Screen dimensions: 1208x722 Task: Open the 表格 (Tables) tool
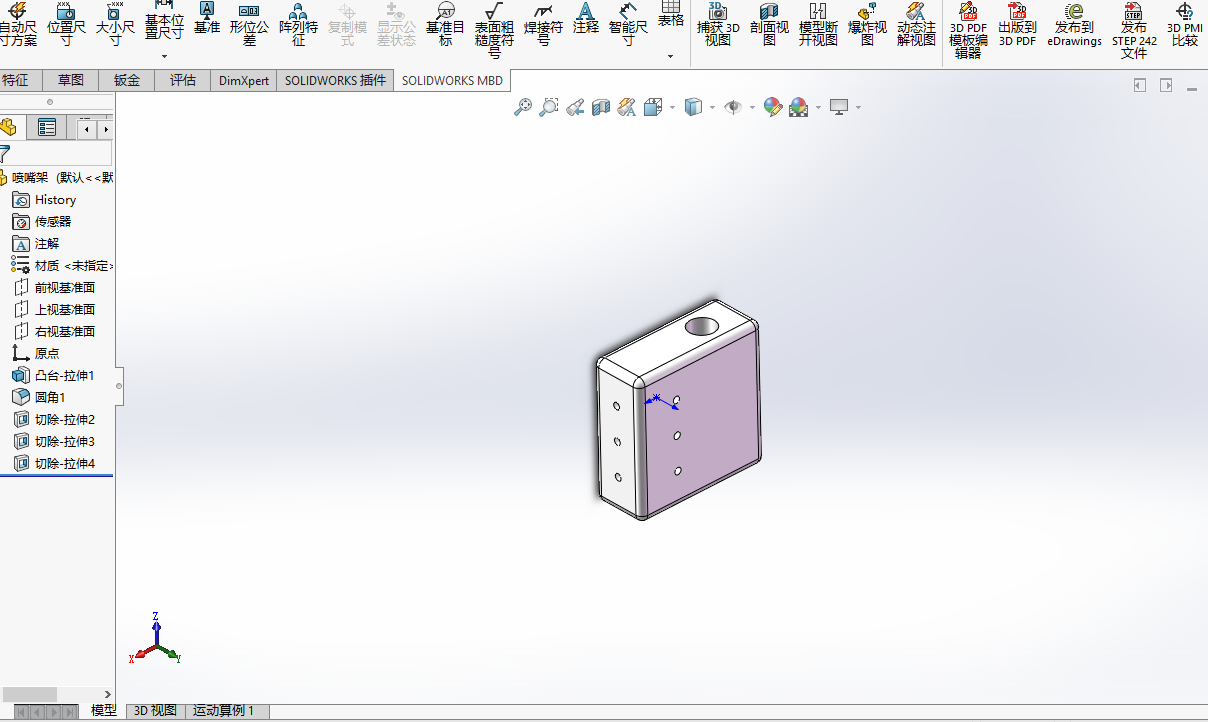[671, 14]
